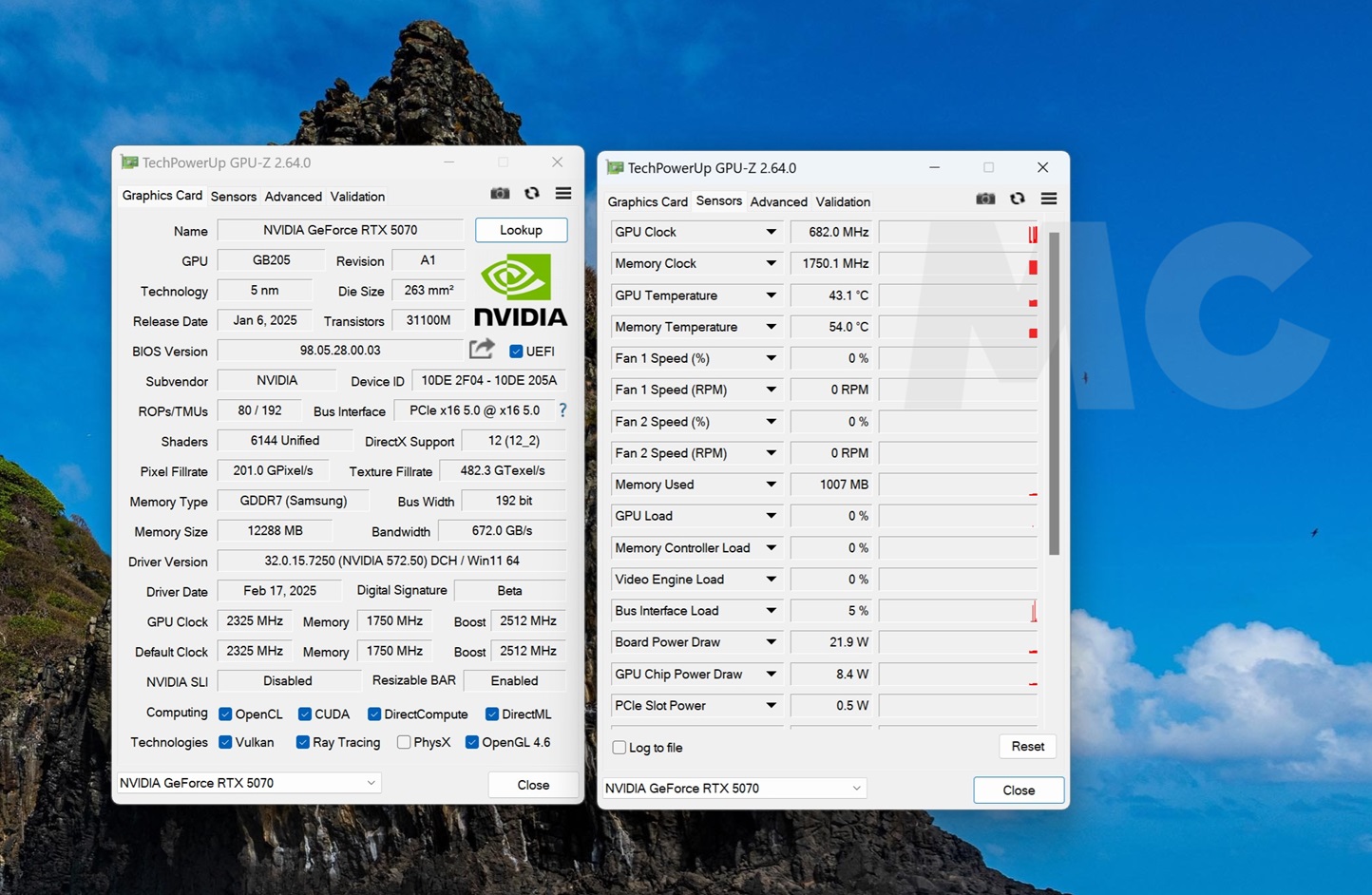The image size is (1372, 895).
Task: Open the Memory Clock sensor dropdown arrow
Action: click(772, 263)
